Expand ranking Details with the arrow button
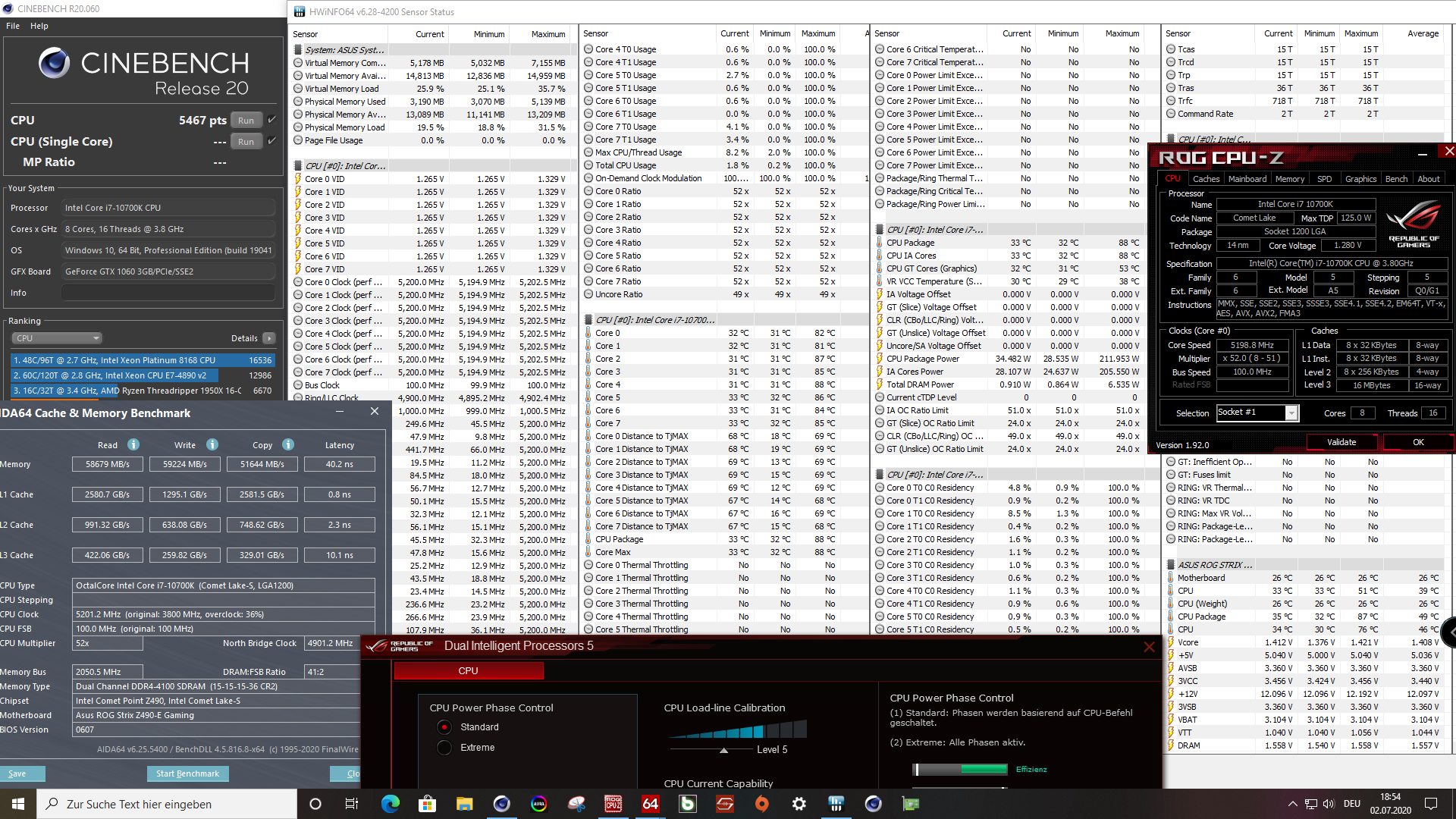Image resolution: width=1456 pixels, height=819 pixels. (x=269, y=338)
